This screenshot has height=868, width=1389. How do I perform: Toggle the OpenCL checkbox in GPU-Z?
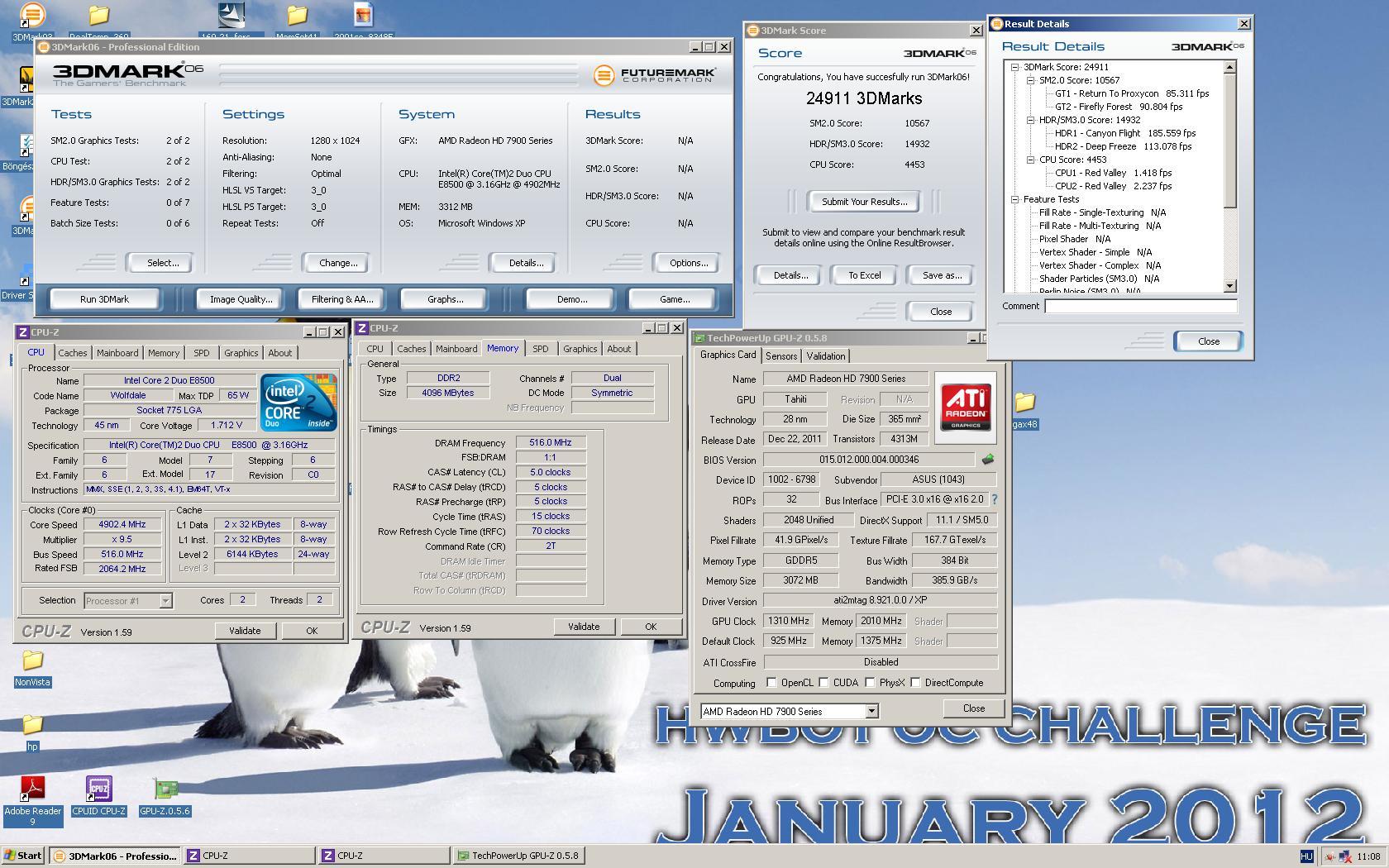tap(771, 683)
